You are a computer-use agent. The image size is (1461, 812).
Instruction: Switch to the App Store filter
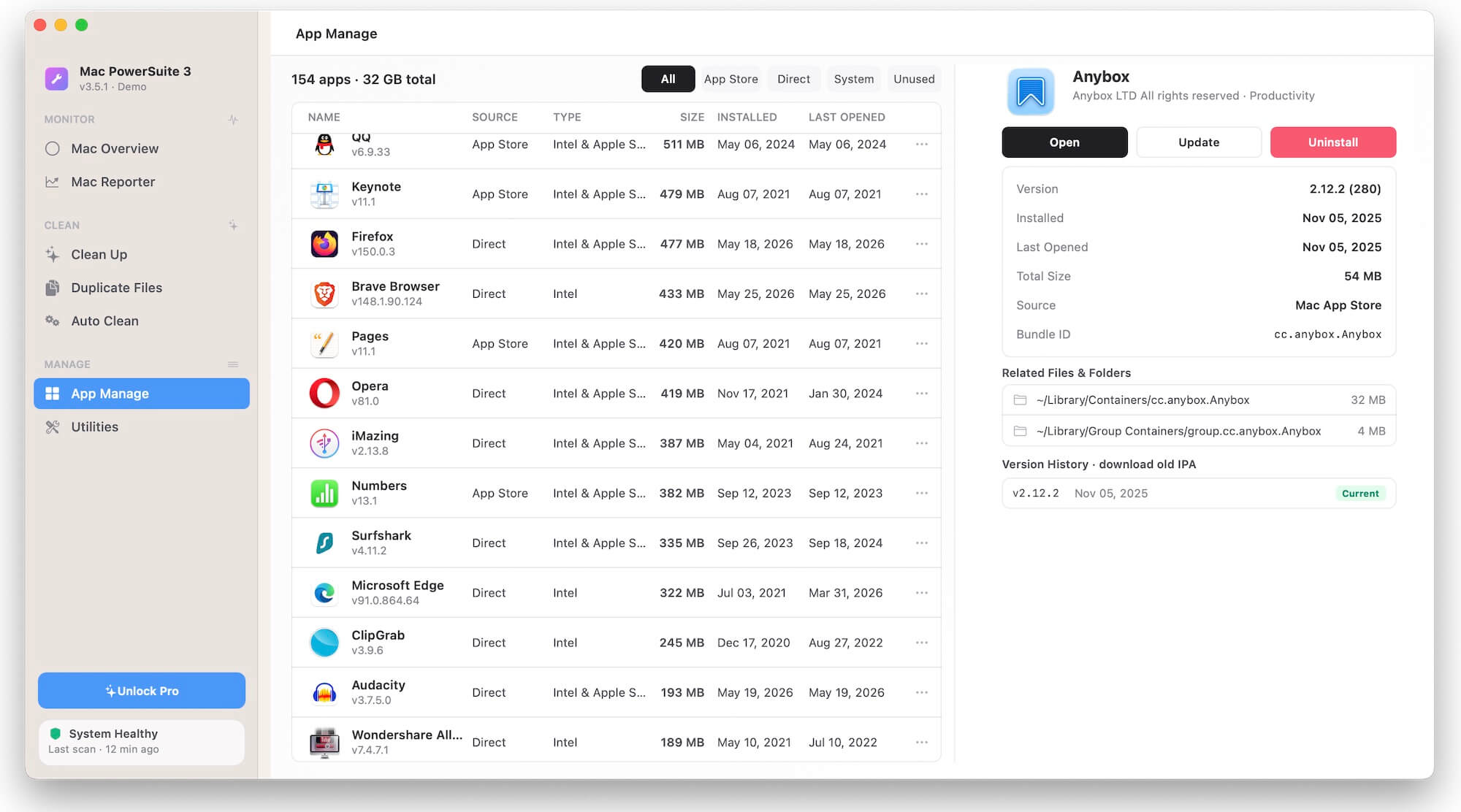click(x=730, y=79)
